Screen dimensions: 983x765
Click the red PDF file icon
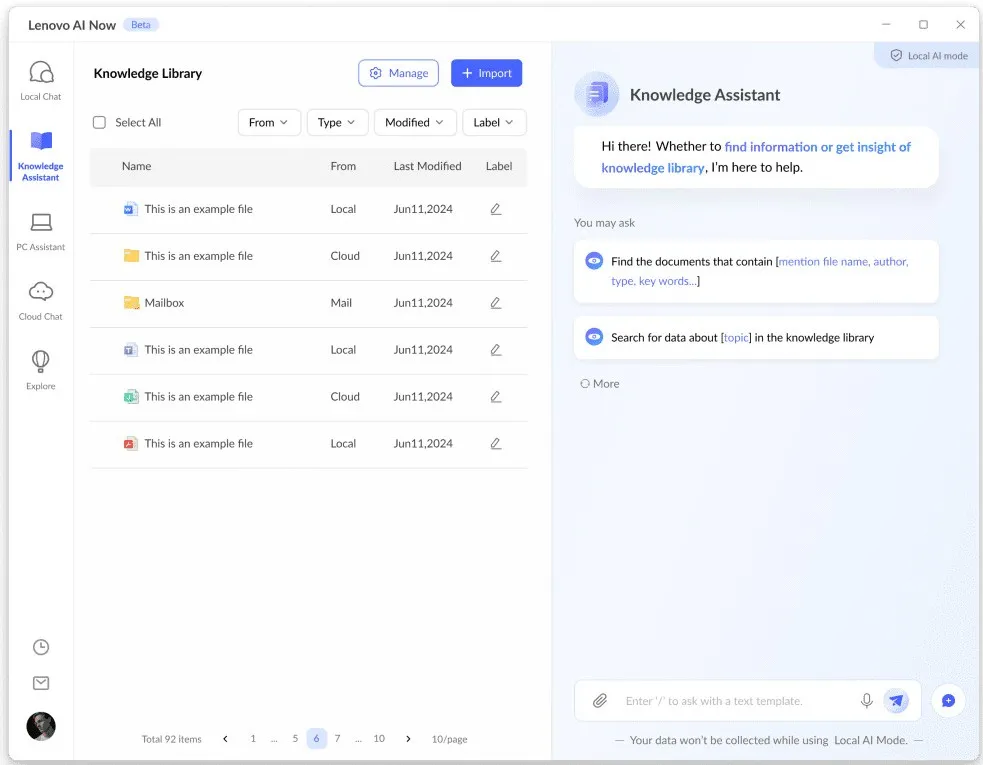pyautogui.click(x=130, y=444)
